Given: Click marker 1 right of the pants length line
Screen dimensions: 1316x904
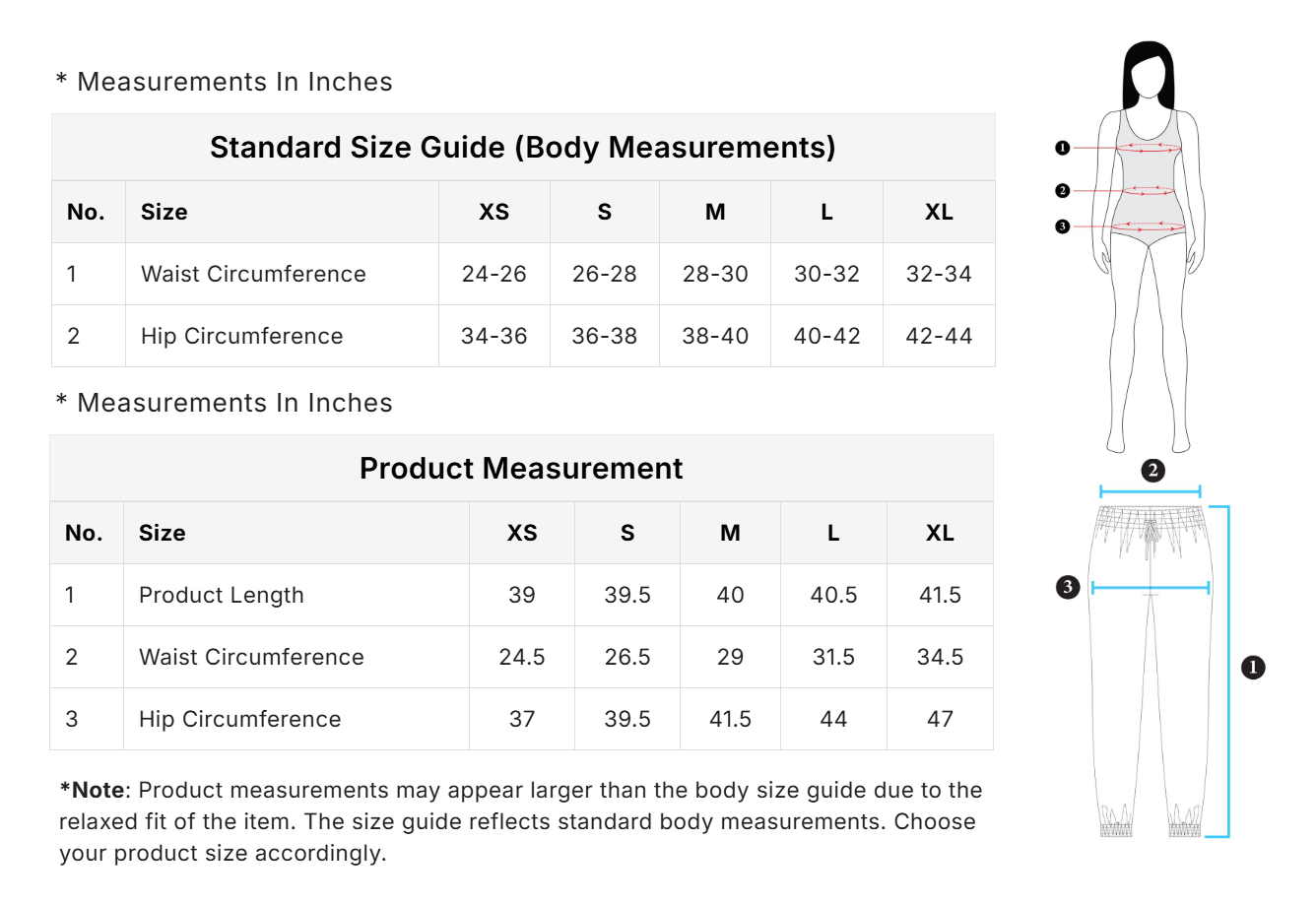Looking at the screenshot, I should (x=1253, y=668).
